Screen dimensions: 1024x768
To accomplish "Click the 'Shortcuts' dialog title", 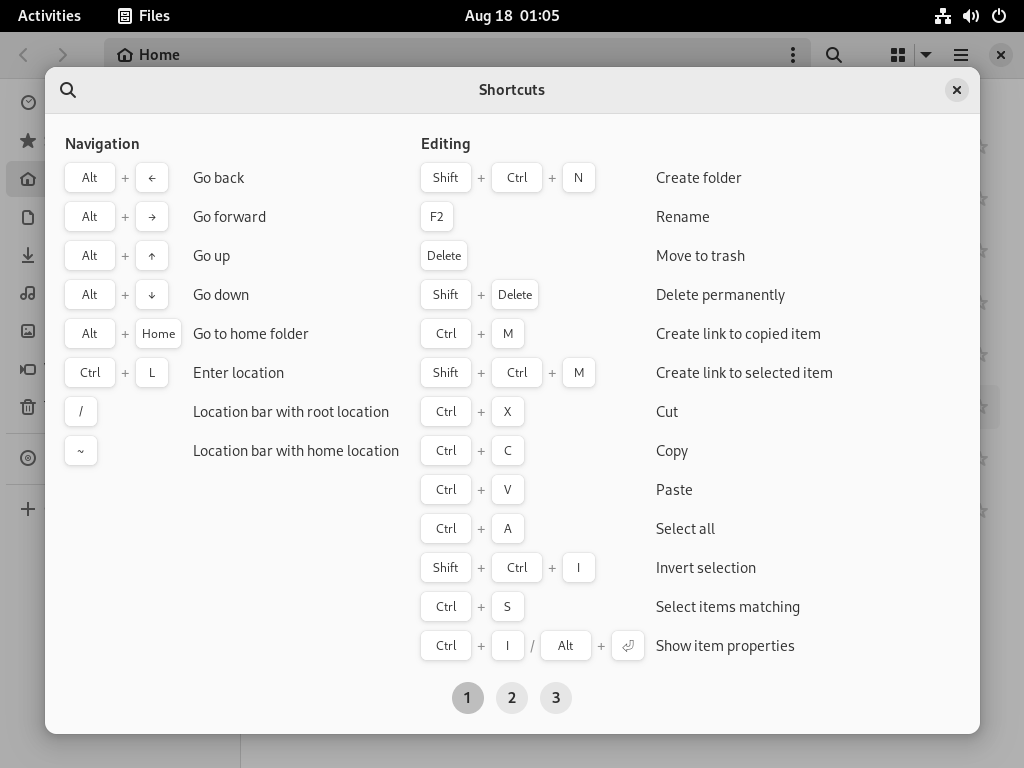I will click(x=512, y=90).
